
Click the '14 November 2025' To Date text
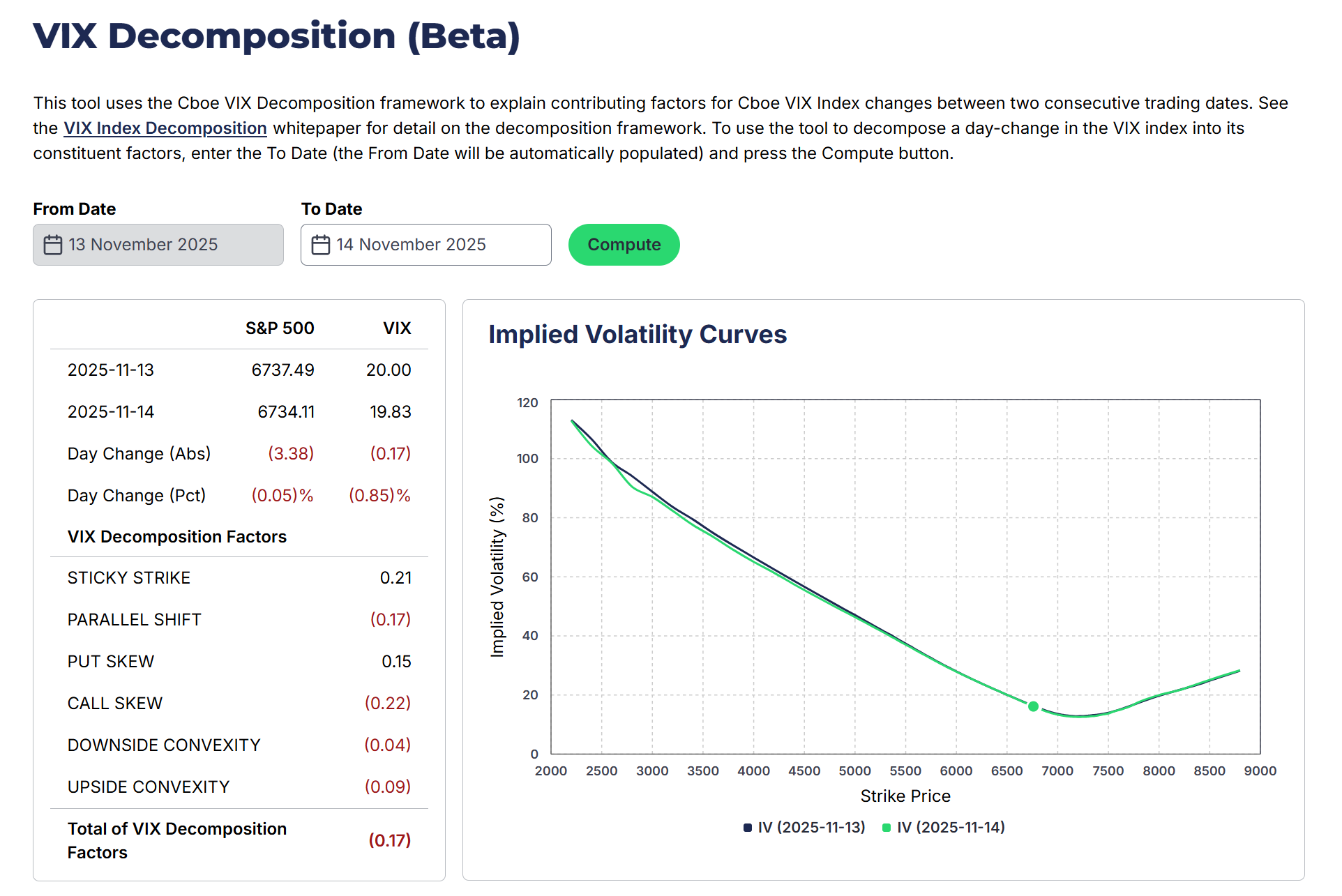(411, 245)
